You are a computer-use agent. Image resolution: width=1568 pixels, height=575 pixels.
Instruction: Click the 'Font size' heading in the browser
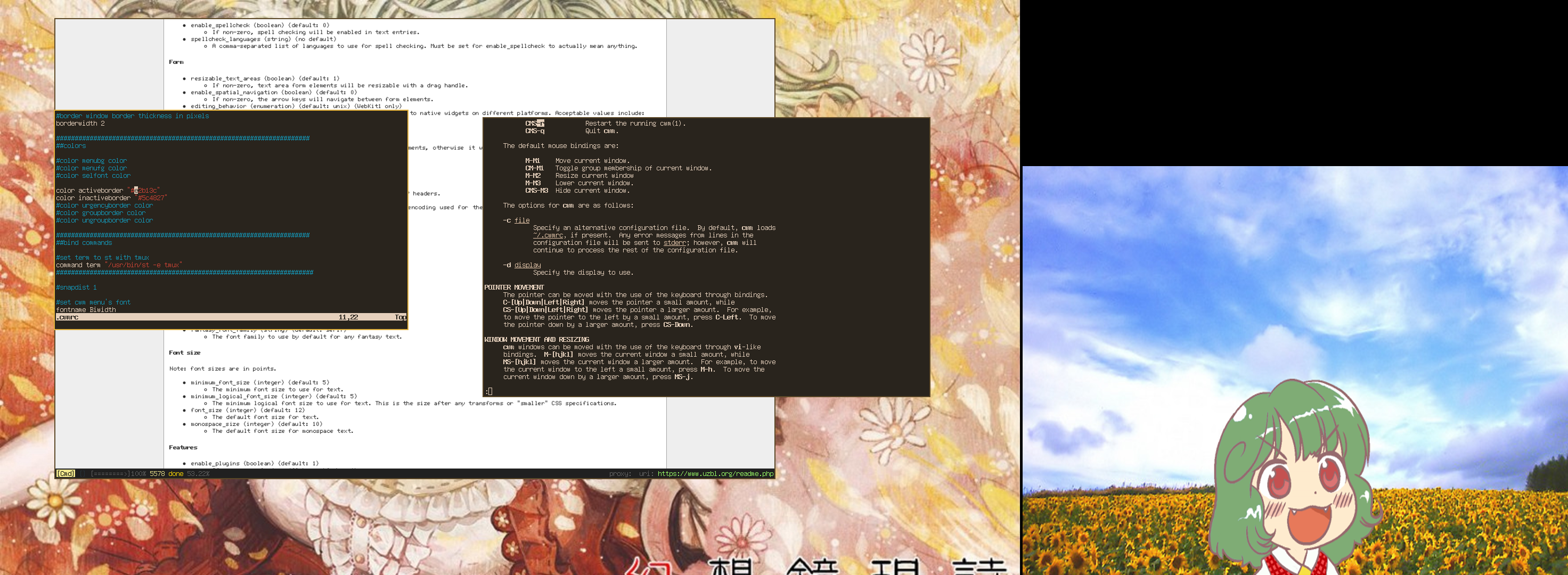tap(184, 352)
